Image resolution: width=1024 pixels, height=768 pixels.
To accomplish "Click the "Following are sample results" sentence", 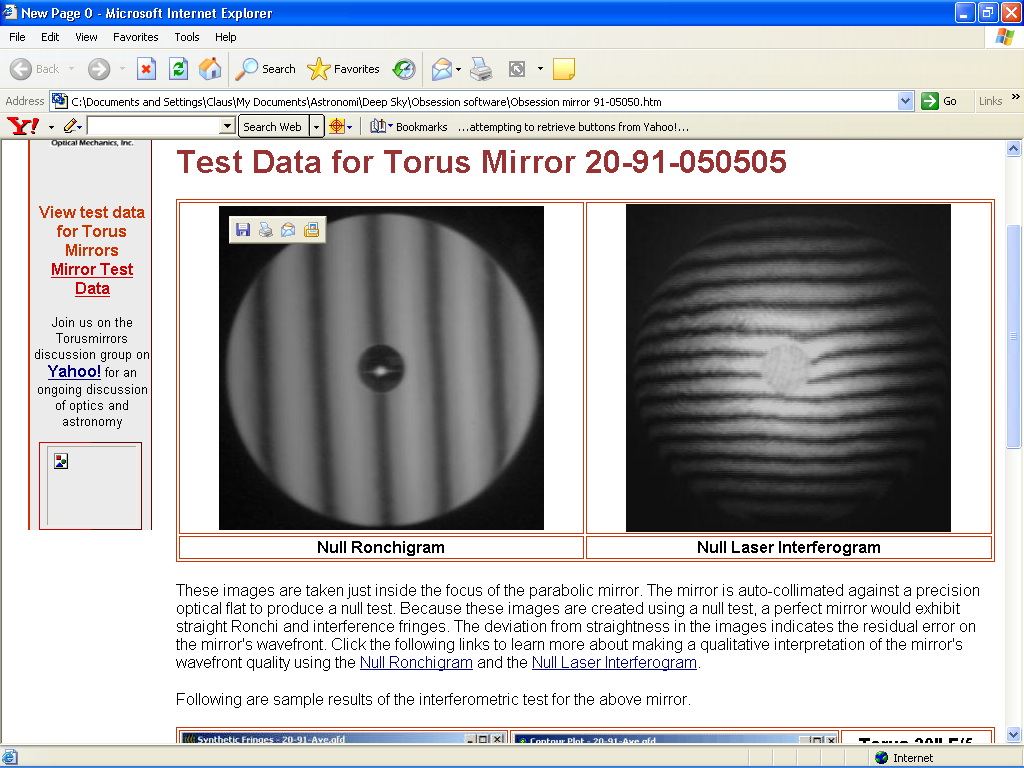I will pos(433,699).
